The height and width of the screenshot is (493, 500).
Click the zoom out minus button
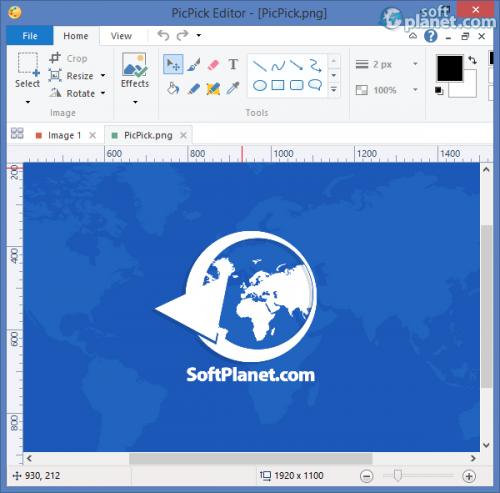(366, 476)
